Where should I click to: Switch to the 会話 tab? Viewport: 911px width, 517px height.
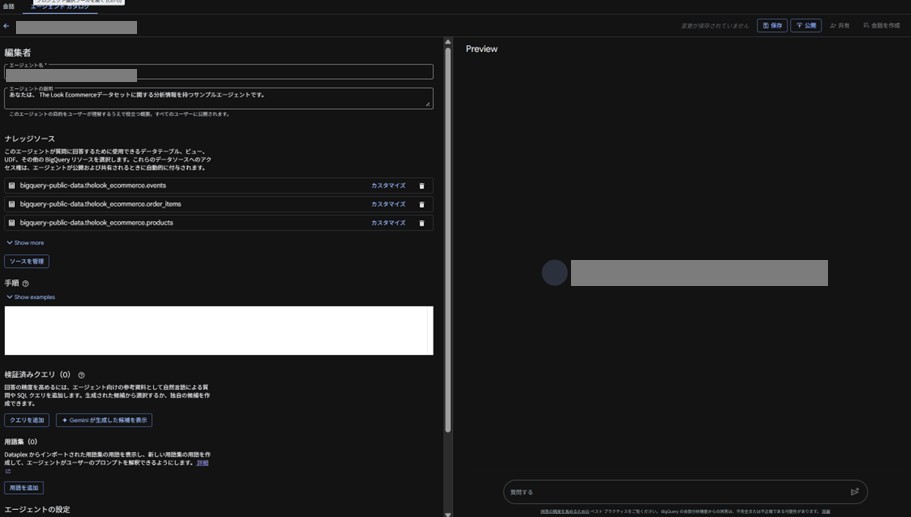(9, 7)
